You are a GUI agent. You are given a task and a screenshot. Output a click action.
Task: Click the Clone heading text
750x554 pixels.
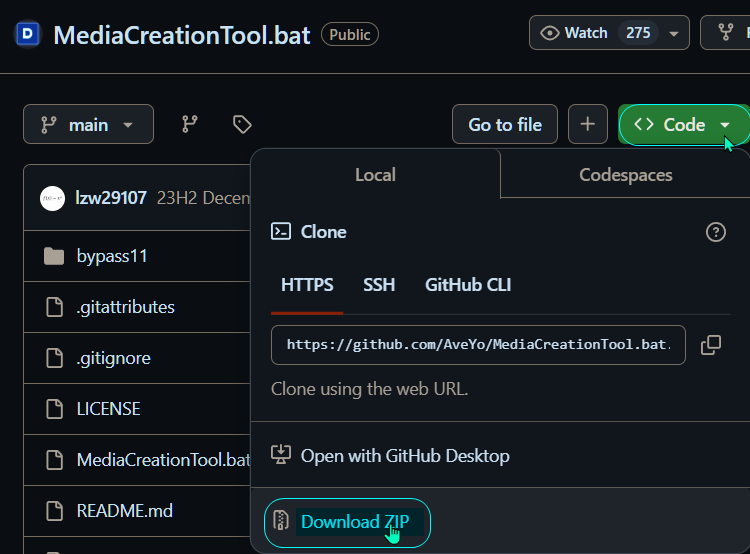click(323, 232)
